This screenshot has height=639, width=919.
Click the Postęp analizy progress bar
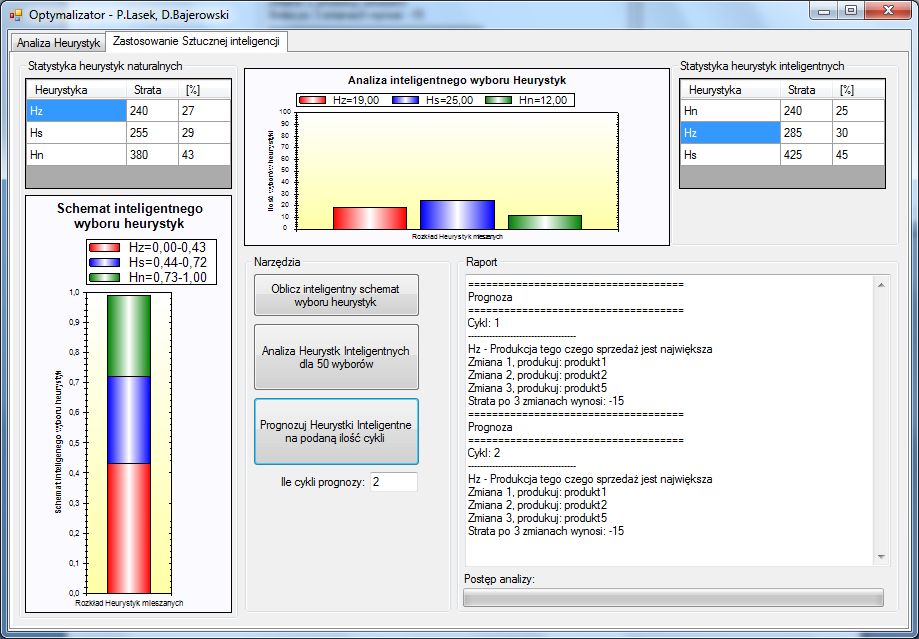tap(673, 598)
